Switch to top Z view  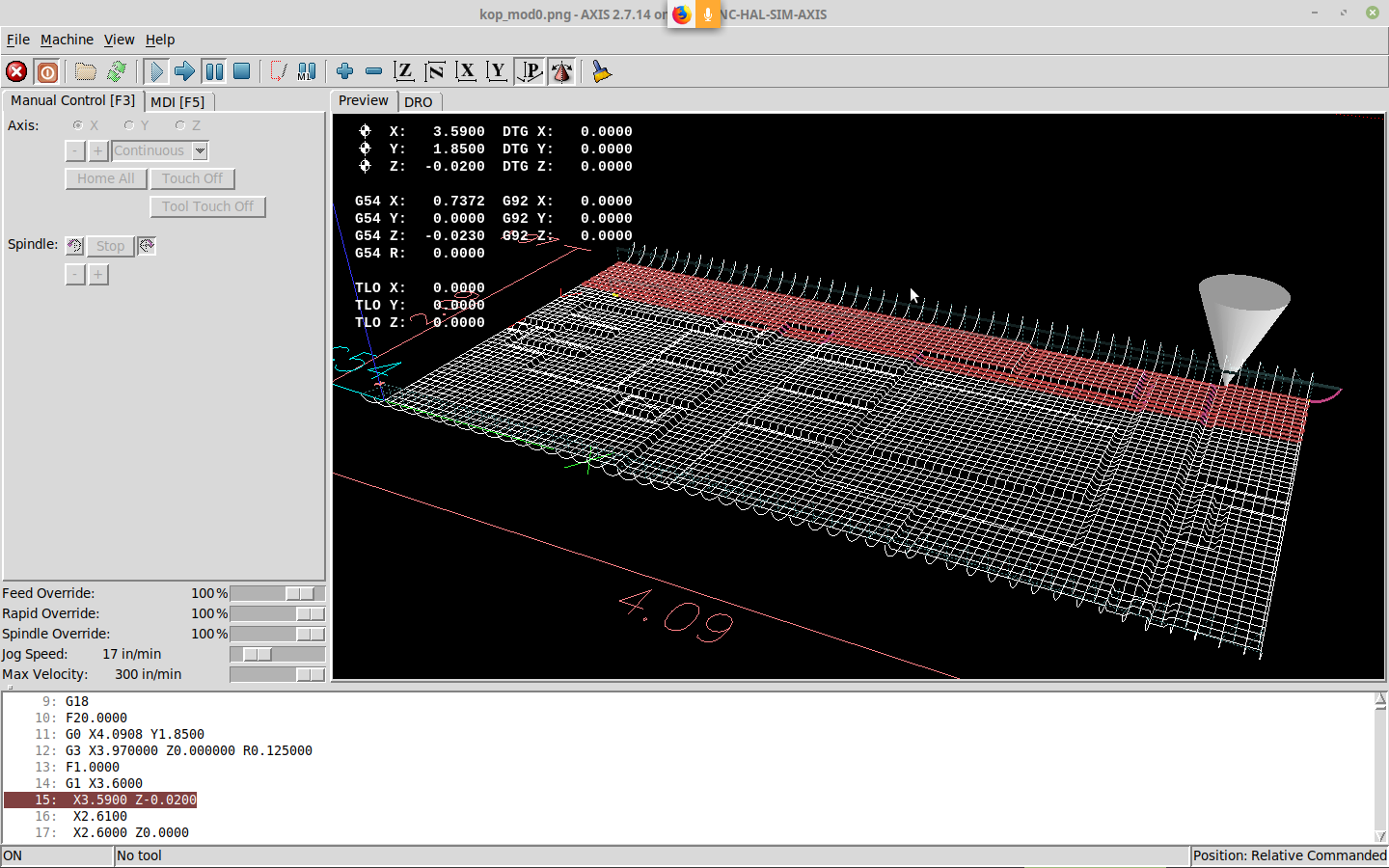(404, 71)
